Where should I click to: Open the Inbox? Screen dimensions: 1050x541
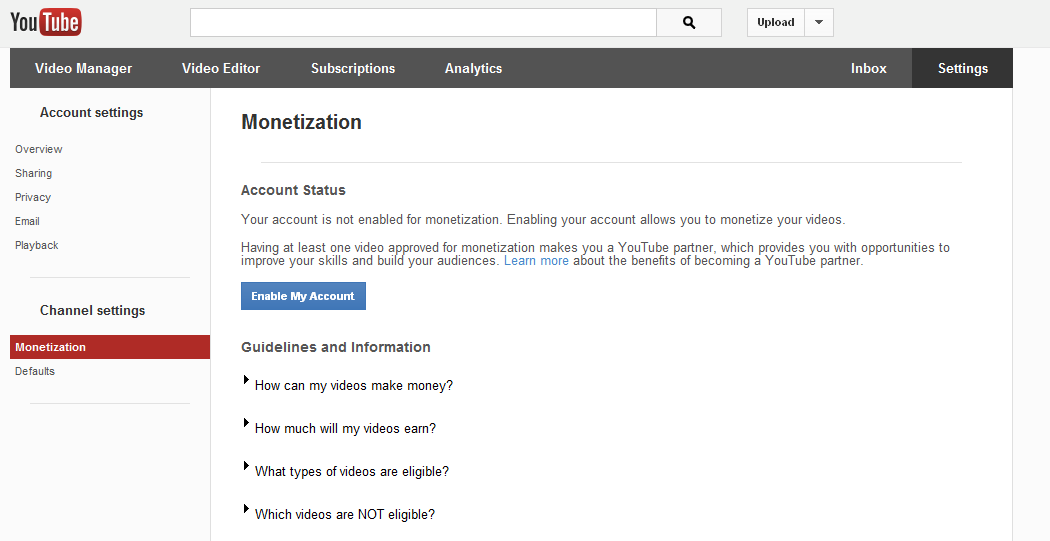868,69
